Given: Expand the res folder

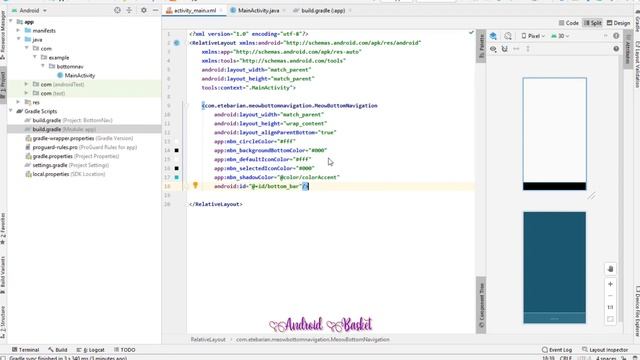Looking at the screenshot, I should tap(18, 102).
